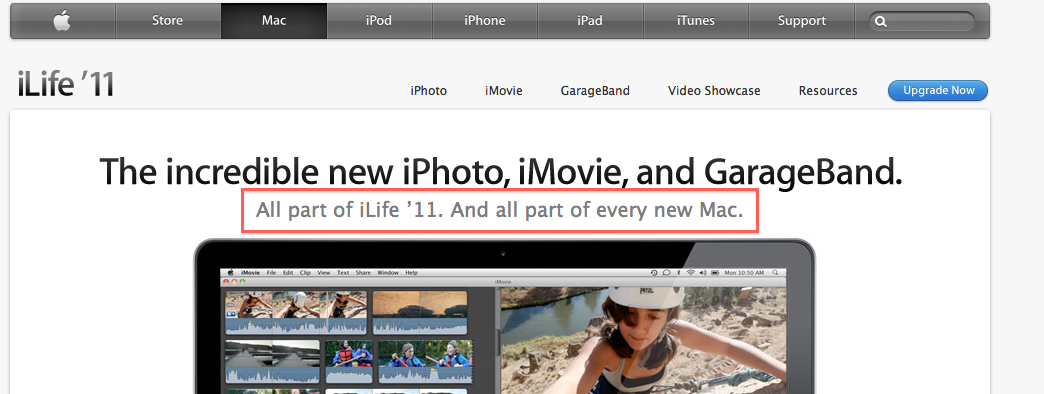Focus the Apple site search field

921,22
